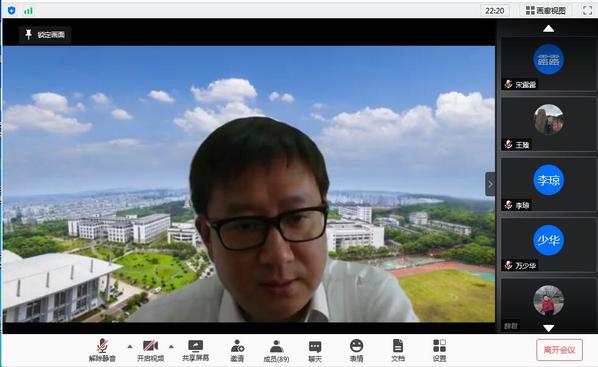Select 宋蕾蕾 blue avatar circle
This screenshot has width=598, height=367.
pyautogui.click(x=548, y=59)
